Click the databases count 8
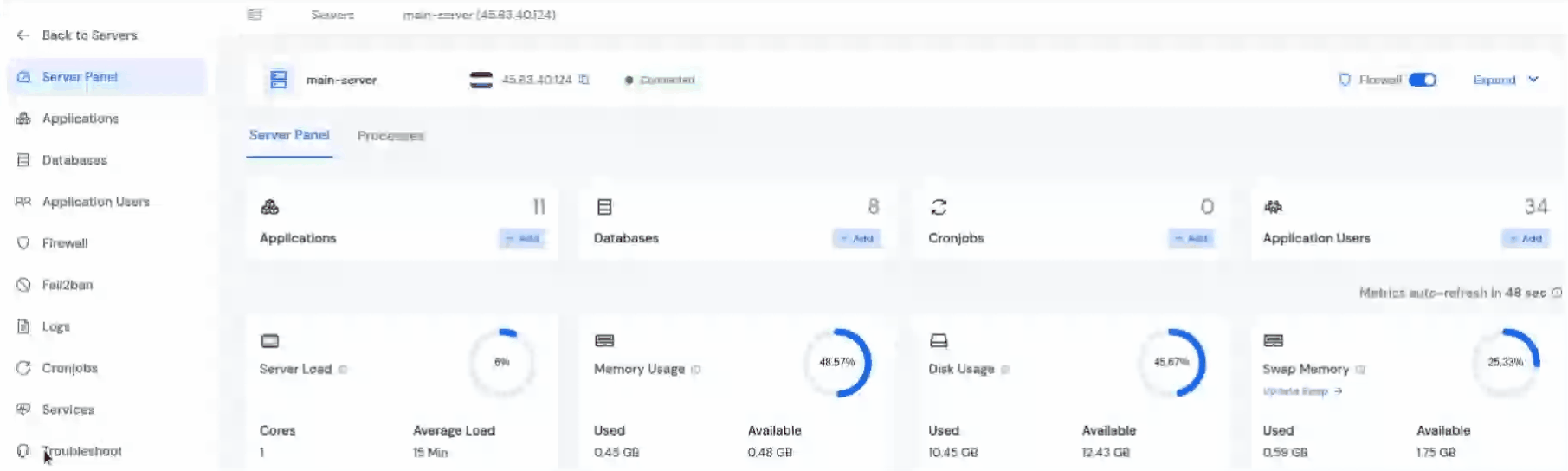The image size is (1568, 471). [874, 207]
